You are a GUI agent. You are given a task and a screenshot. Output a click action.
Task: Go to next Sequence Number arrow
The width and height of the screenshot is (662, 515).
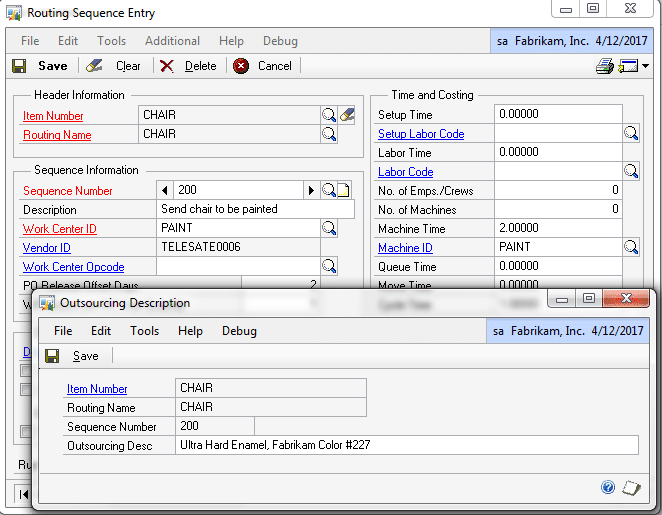(x=311, y=190)
